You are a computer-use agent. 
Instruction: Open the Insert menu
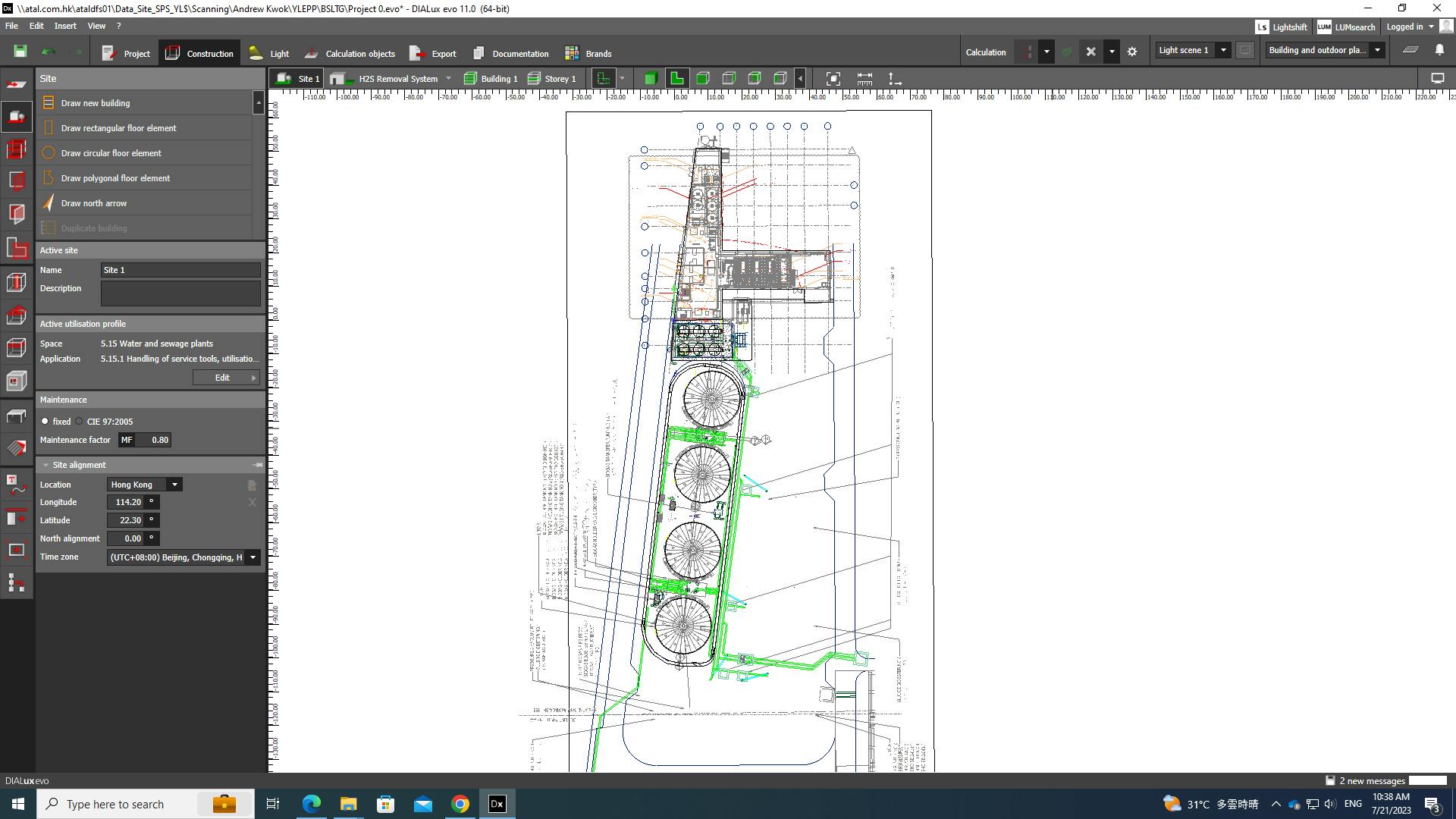[65, 26]
